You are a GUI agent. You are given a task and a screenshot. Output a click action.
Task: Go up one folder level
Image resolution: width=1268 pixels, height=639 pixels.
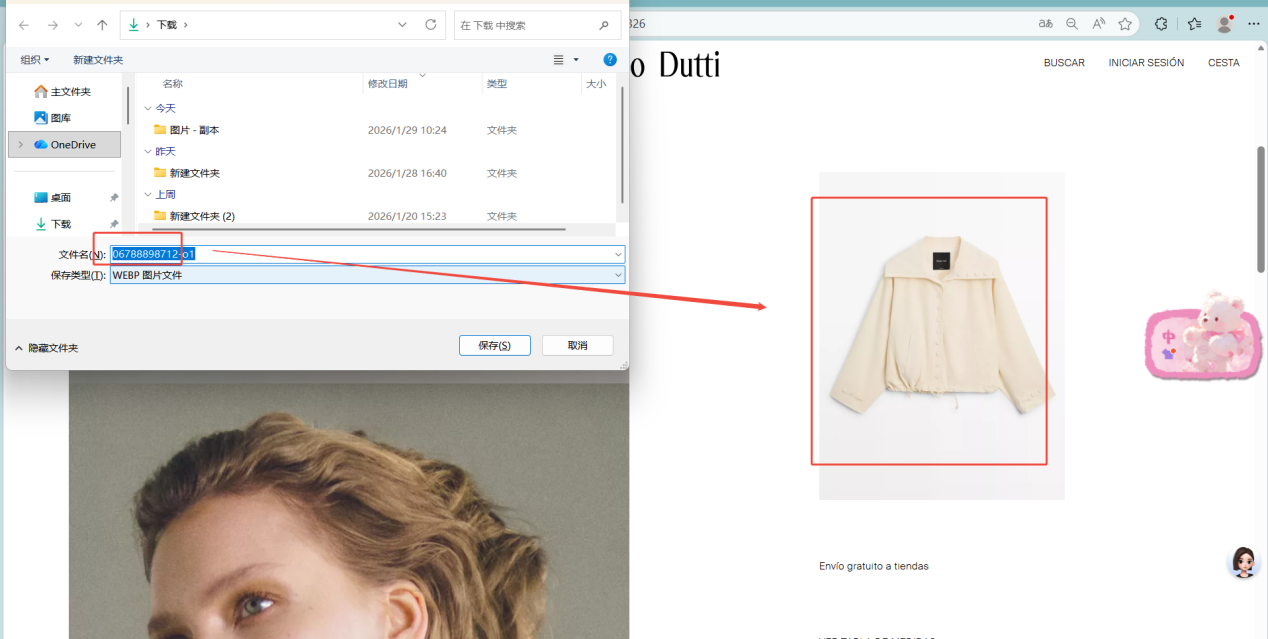pyautogui.click(x=102, y=24)
